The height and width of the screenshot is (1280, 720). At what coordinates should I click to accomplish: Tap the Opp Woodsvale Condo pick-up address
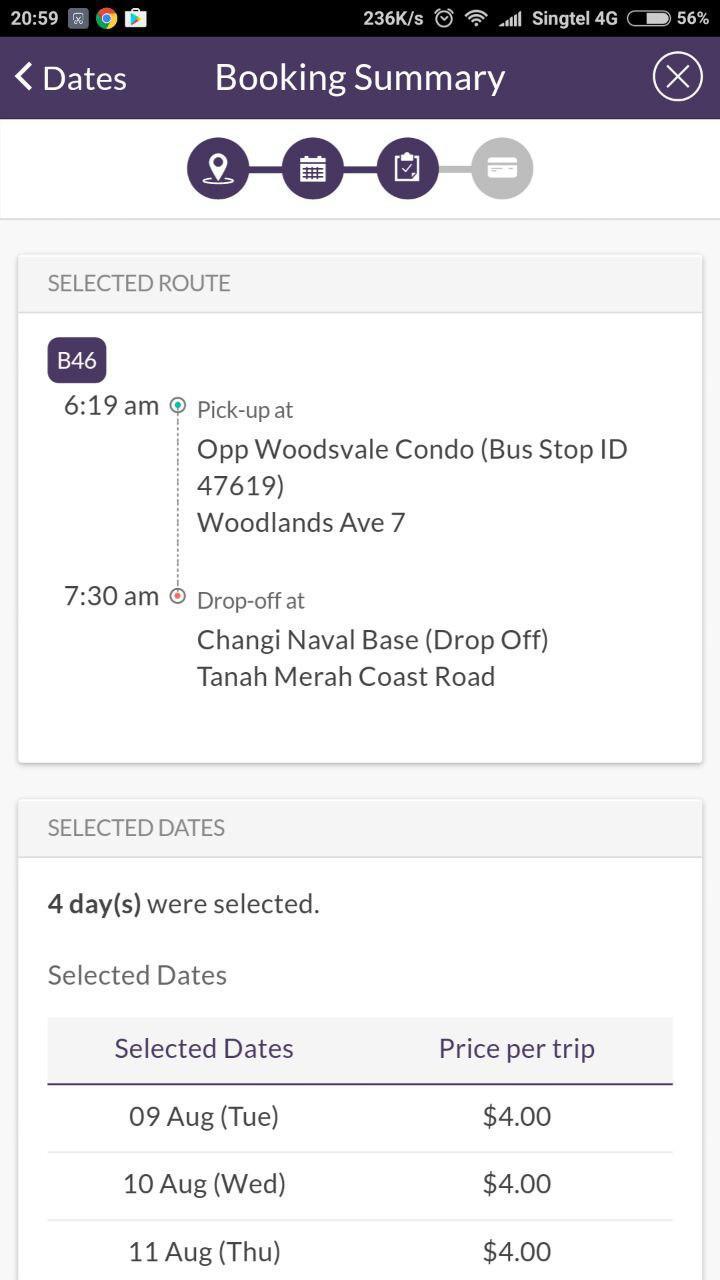[x=412, y=485]
